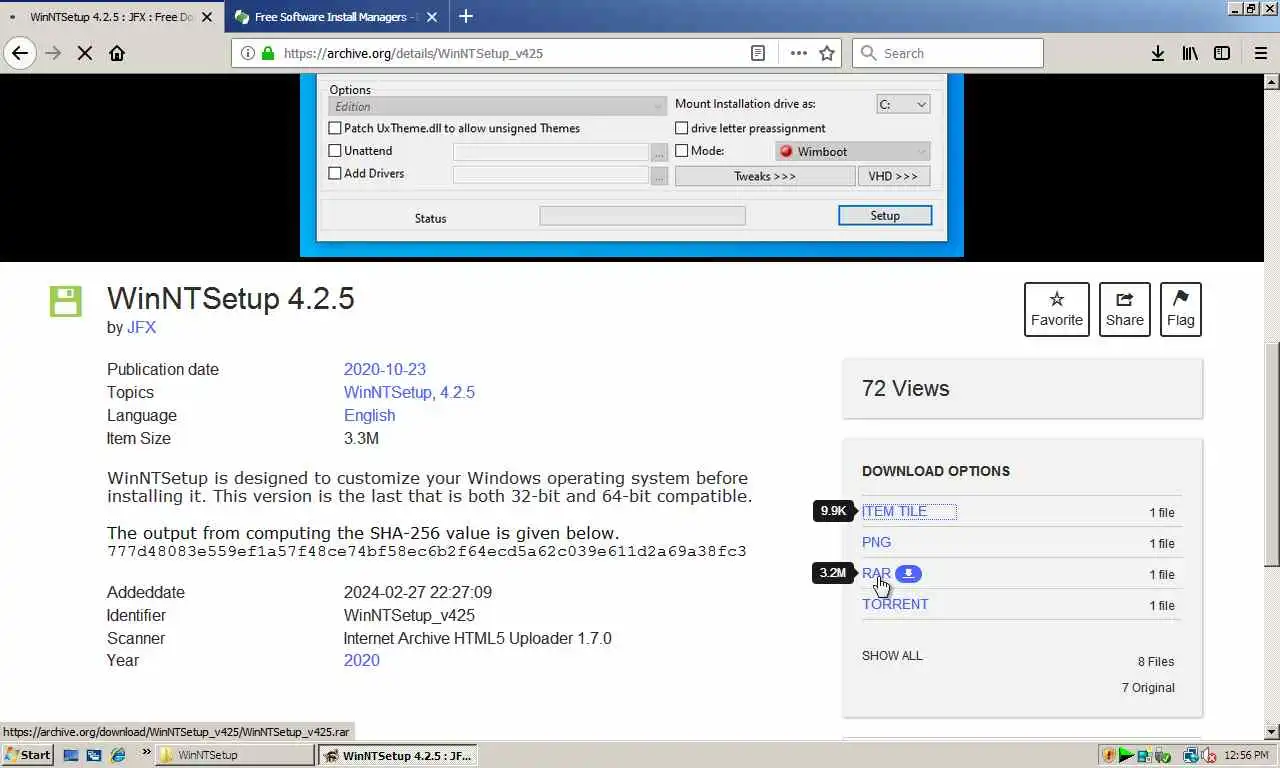Click Unattend browse ellipsis button

point(659,152)
